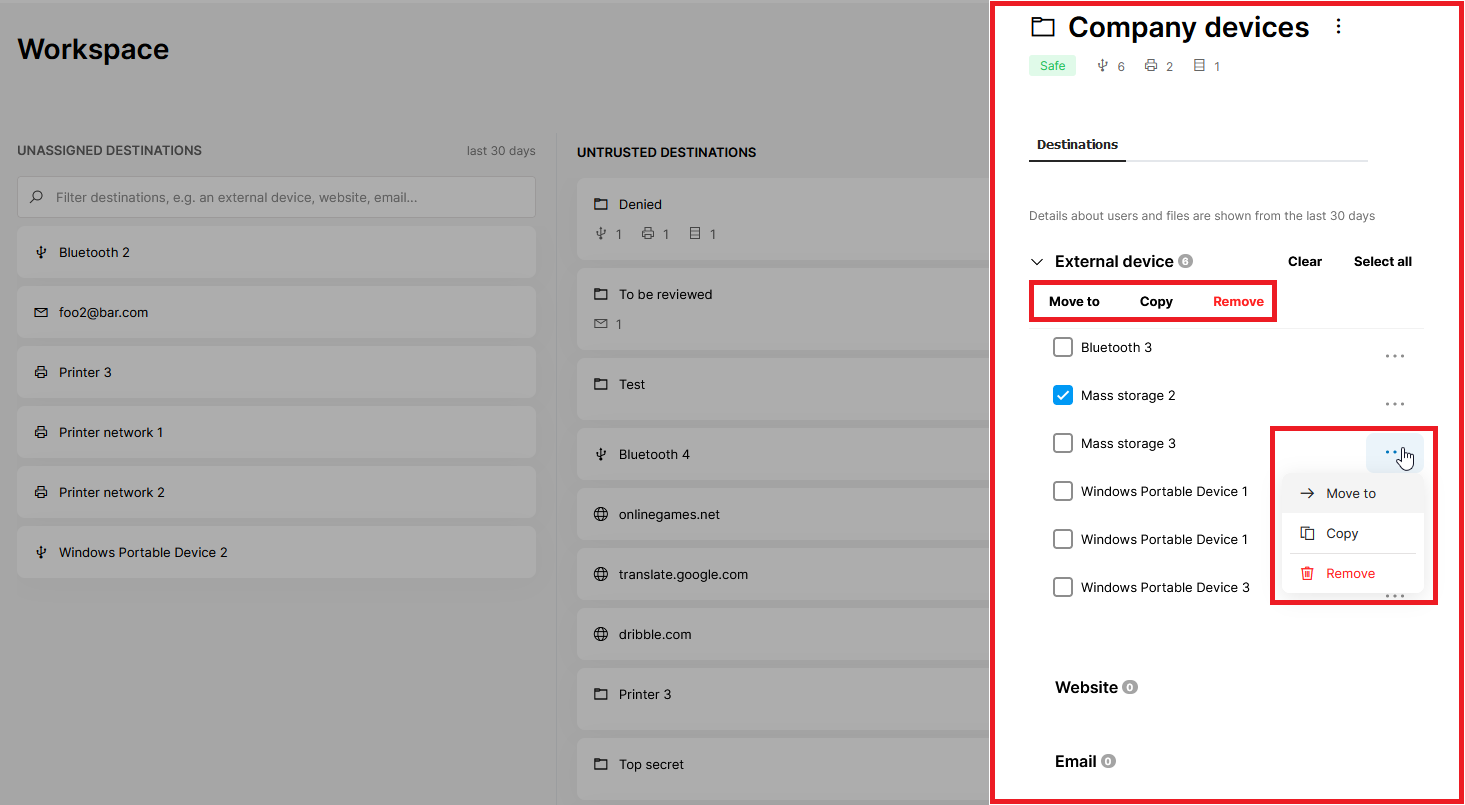The image size is (1465, 805).
Task: Open the Company devices kebab menu
Action: click(x=1339, y=27)
